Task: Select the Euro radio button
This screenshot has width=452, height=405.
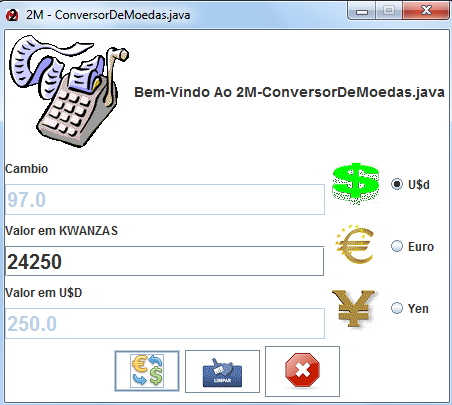Action: [x=397, y=246]
